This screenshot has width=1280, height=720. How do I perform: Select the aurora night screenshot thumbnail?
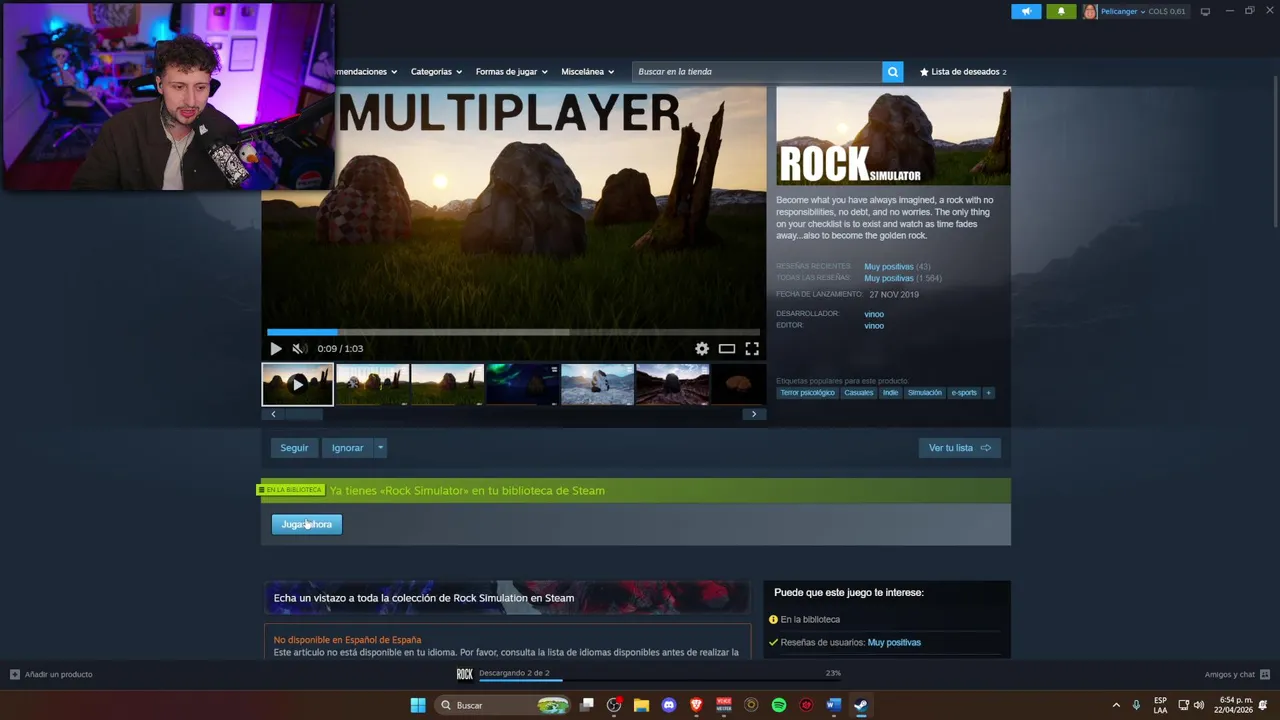[522, 384]
